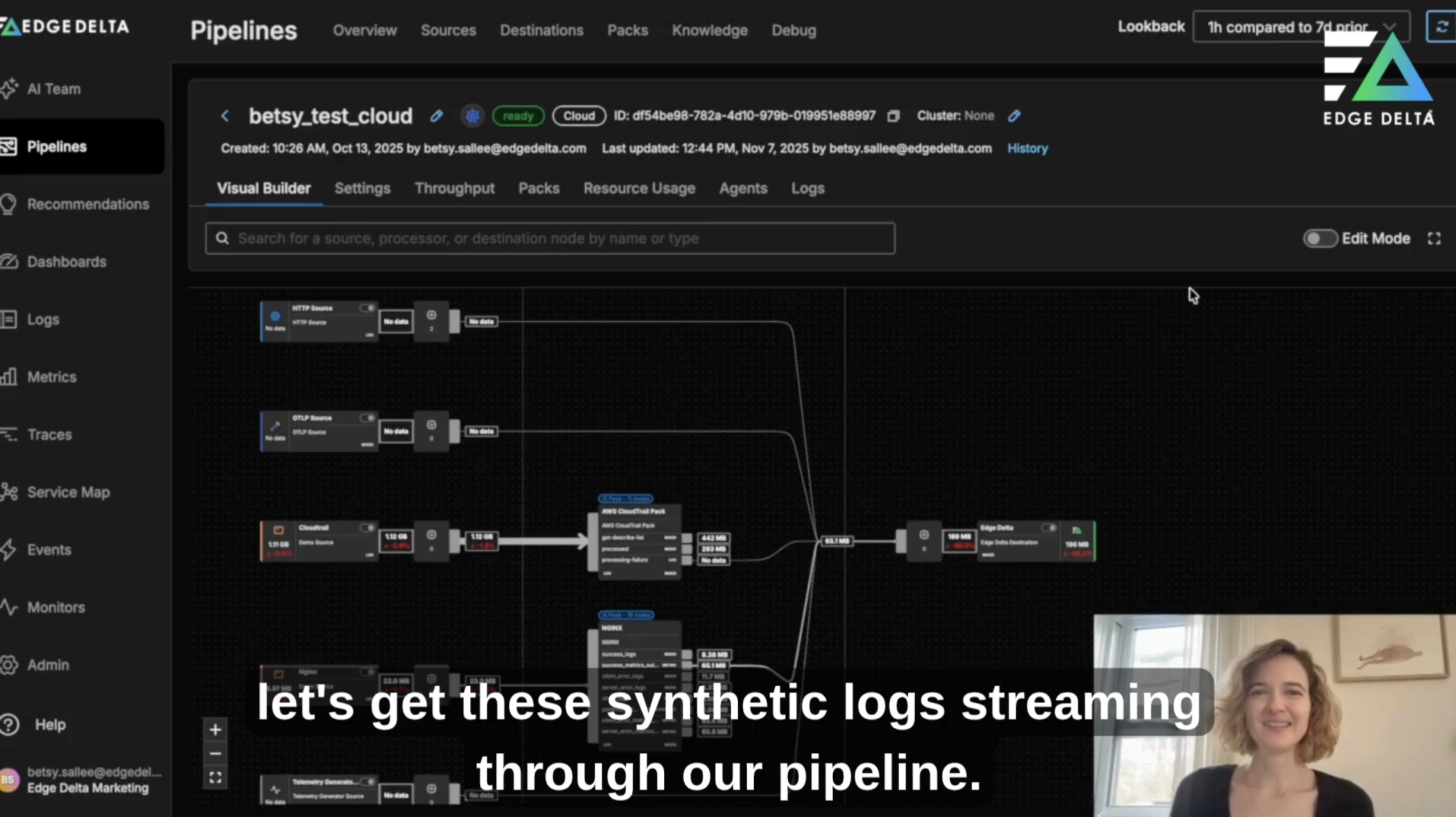Switch to the Throughput tab
This screenshot has width=1456, height=817.
[454, 188]
